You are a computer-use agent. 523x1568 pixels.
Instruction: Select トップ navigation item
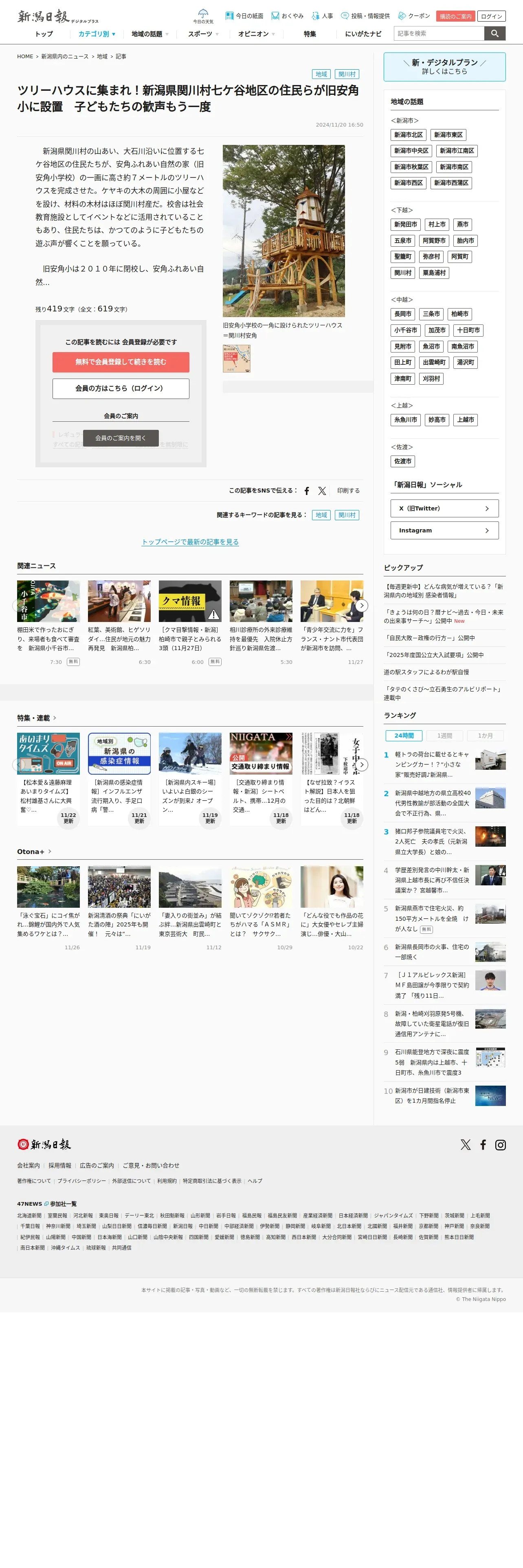click(44, 34)
